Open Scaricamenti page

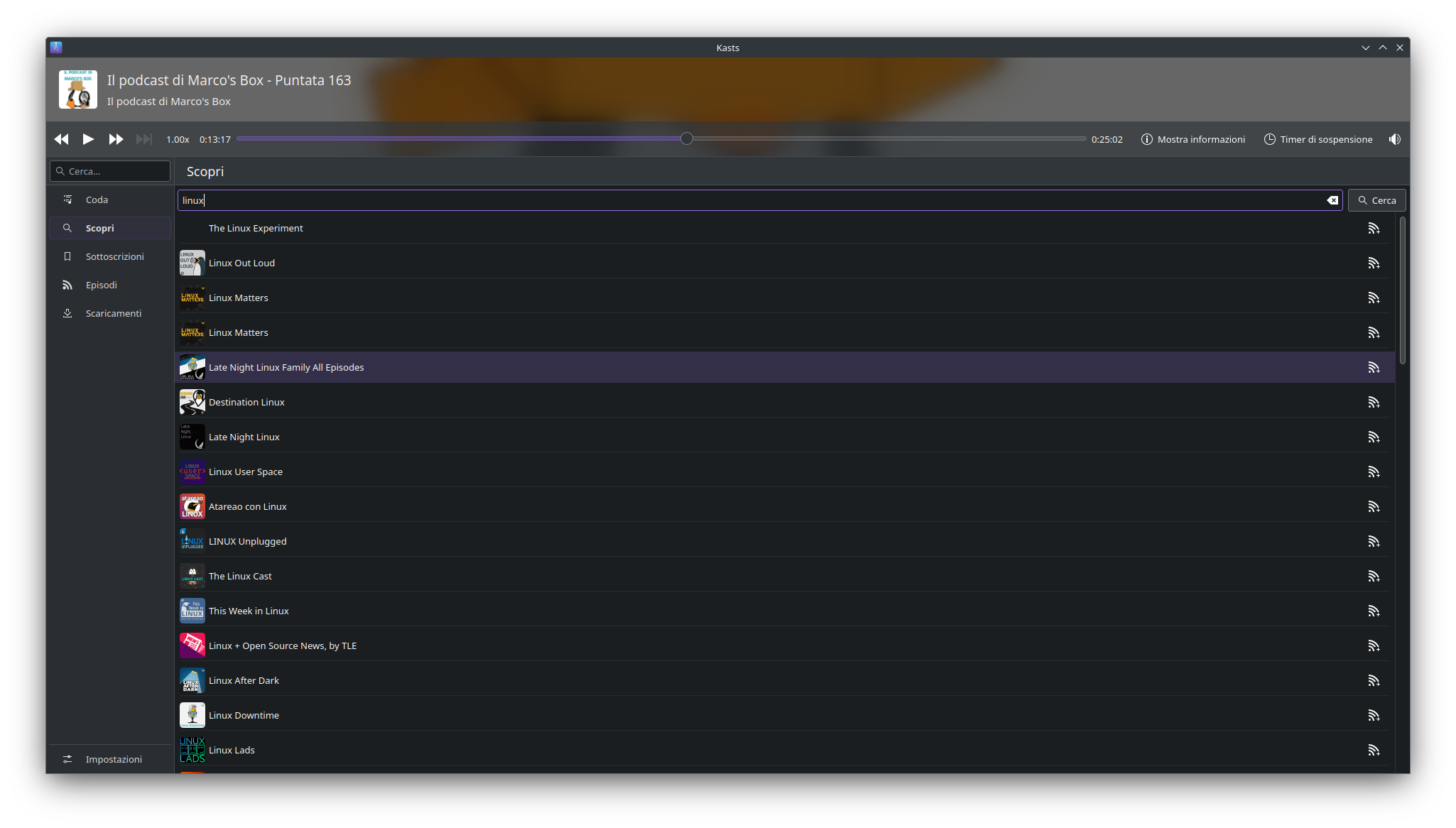pyautogui.click(x=110, y=313)
